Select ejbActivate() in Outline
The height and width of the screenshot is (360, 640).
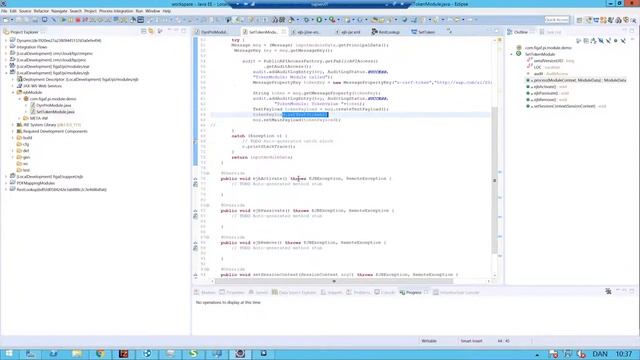pos(546,87)
